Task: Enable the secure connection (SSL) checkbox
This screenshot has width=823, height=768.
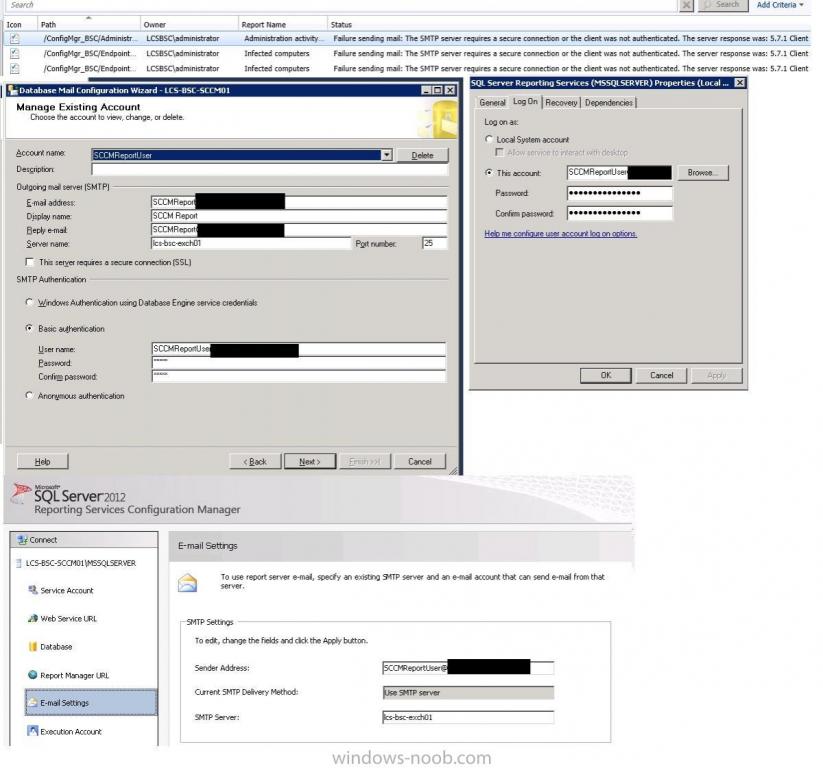Action: 30,262
